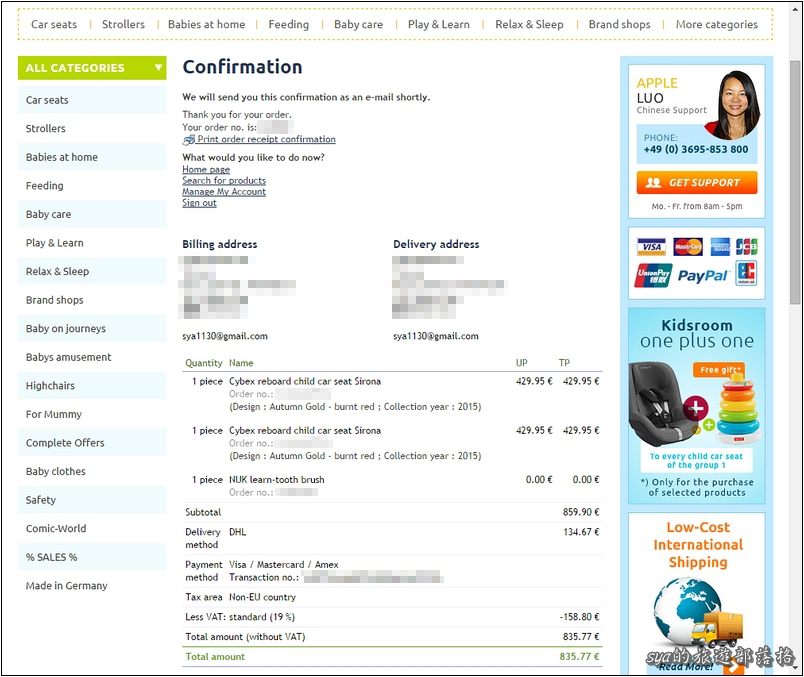Image resolution: width=804 pixels, height=677 pixels.
Task: Click the Less VAT -158.80 € value
Action: [579, 617]
